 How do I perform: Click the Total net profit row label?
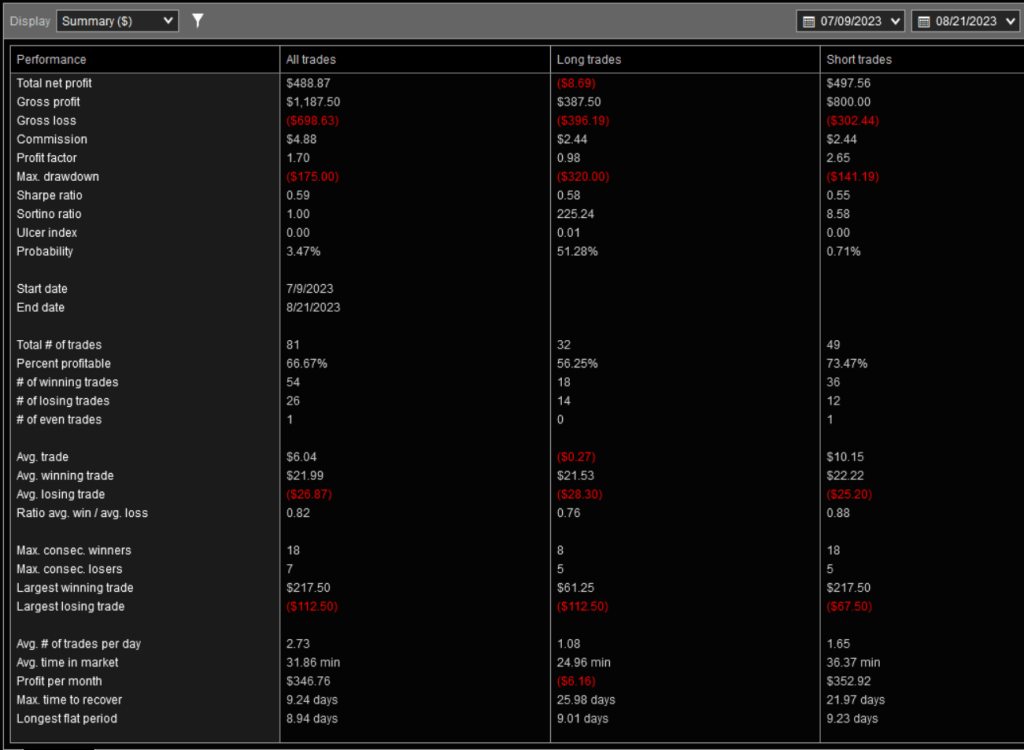(x=54, y=83)
